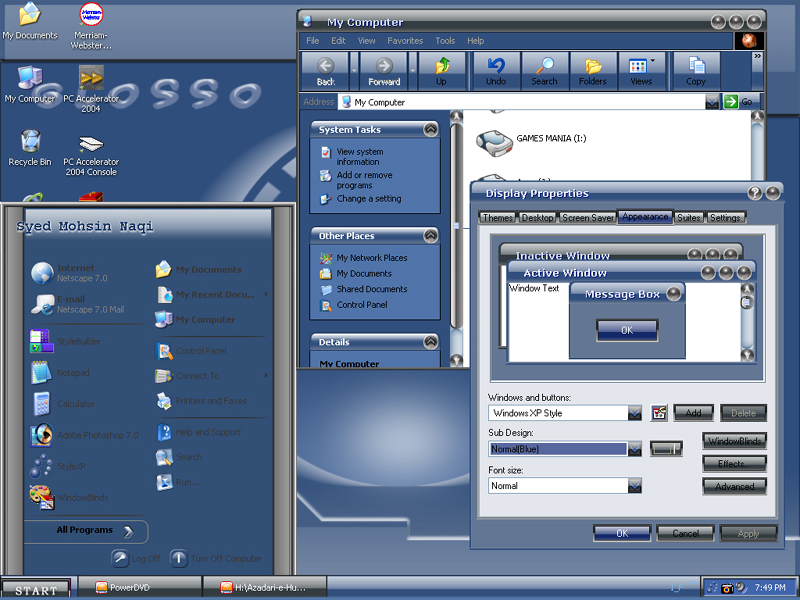The height and width of the screenshot is (600, 800).
Task: Open Control Panel in Start menu
Action: click(191, 351)
